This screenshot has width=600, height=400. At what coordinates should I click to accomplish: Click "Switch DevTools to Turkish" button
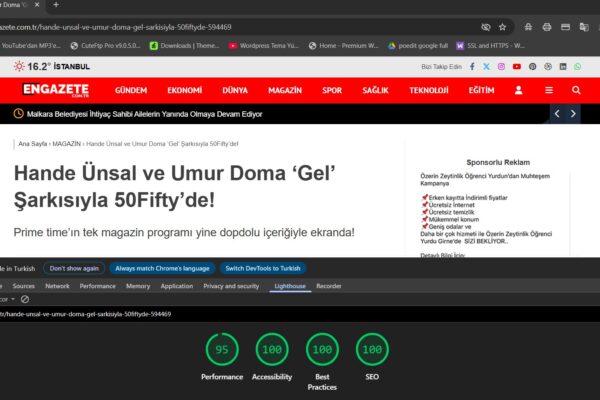coord(263,268)
